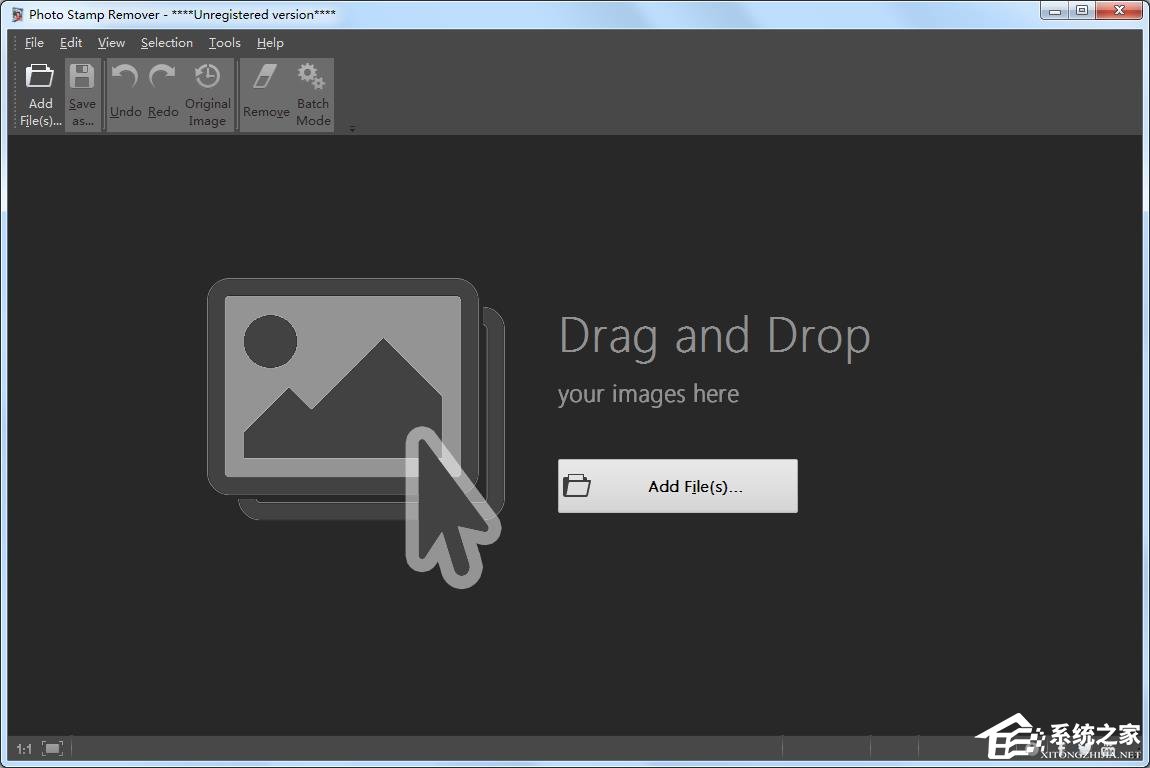Click the 1:1 actual size zoom icon

(x=24, y=748)
